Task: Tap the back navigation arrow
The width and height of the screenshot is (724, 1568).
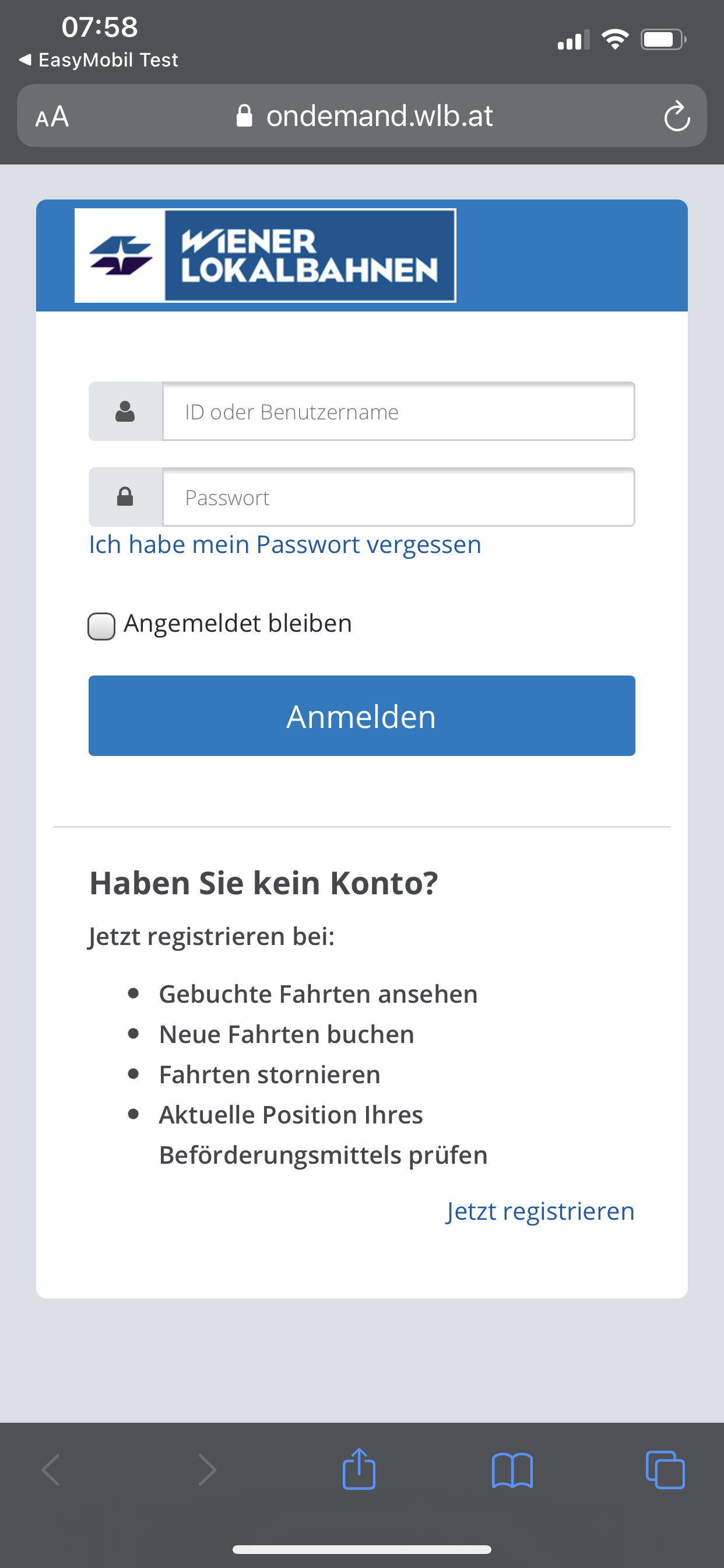Action: [52, 1468]
